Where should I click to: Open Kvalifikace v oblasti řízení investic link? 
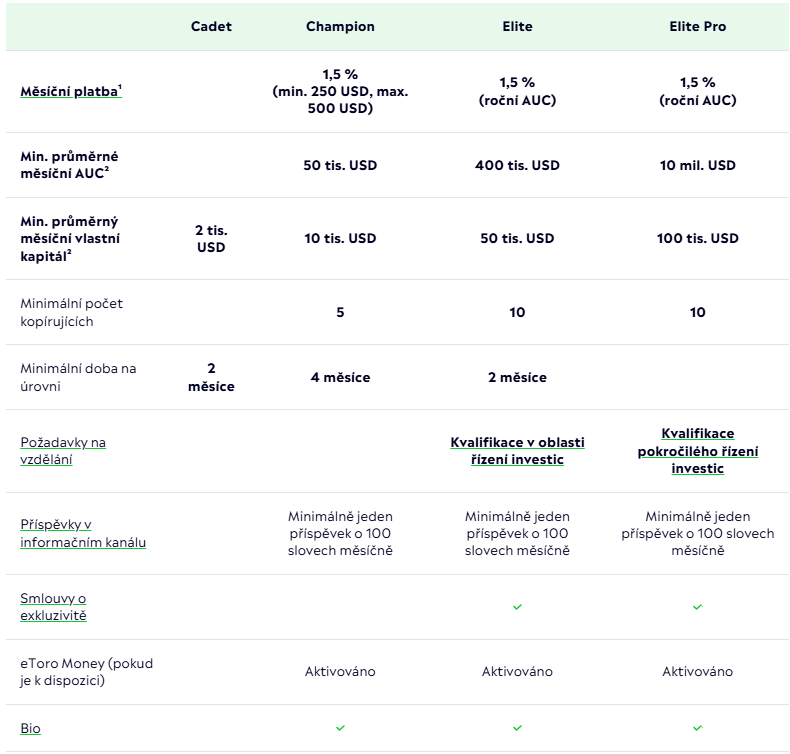pyautogui.click(x=517, y=451)
